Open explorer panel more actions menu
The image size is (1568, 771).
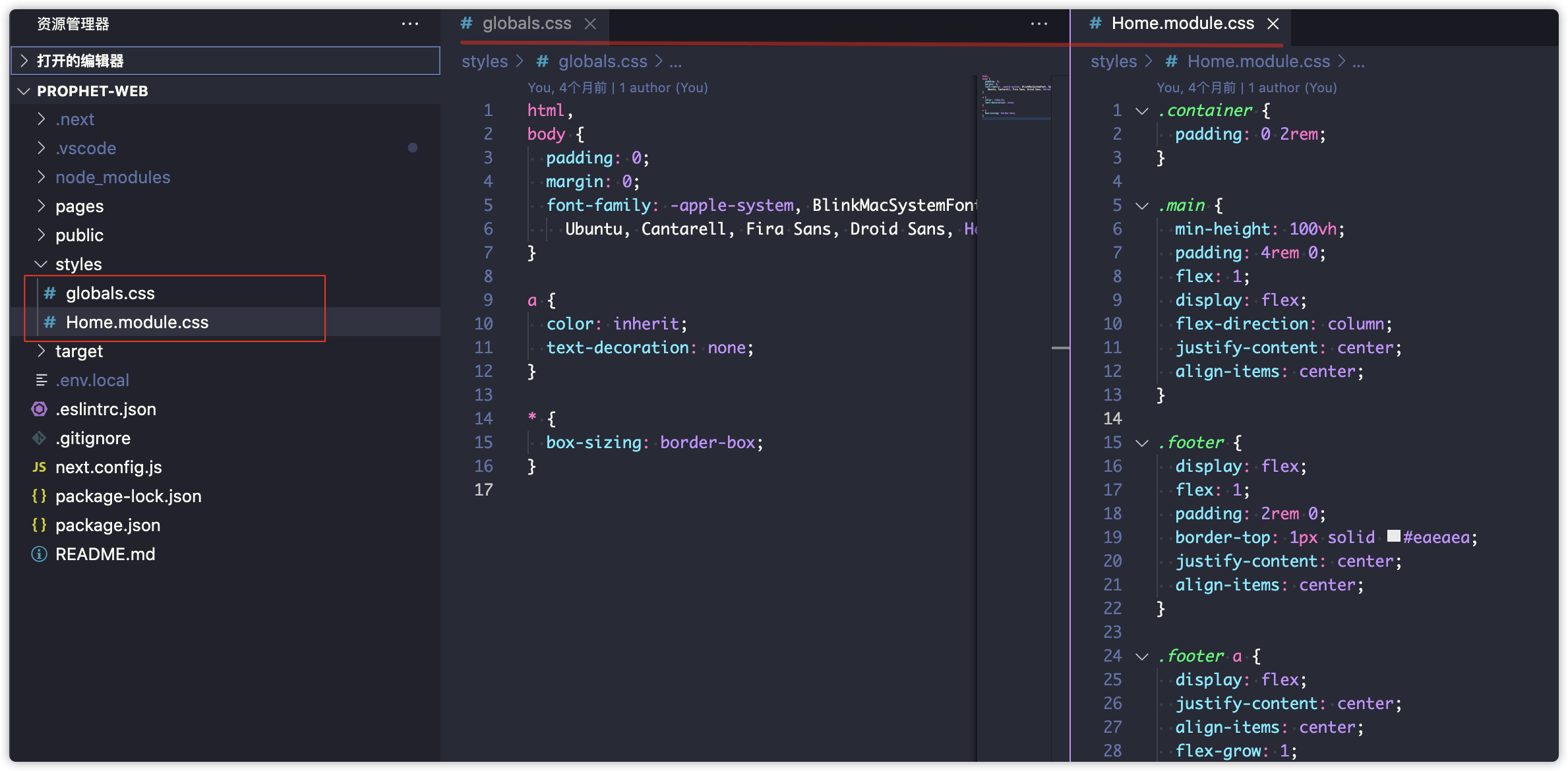(x=409, y=24)
